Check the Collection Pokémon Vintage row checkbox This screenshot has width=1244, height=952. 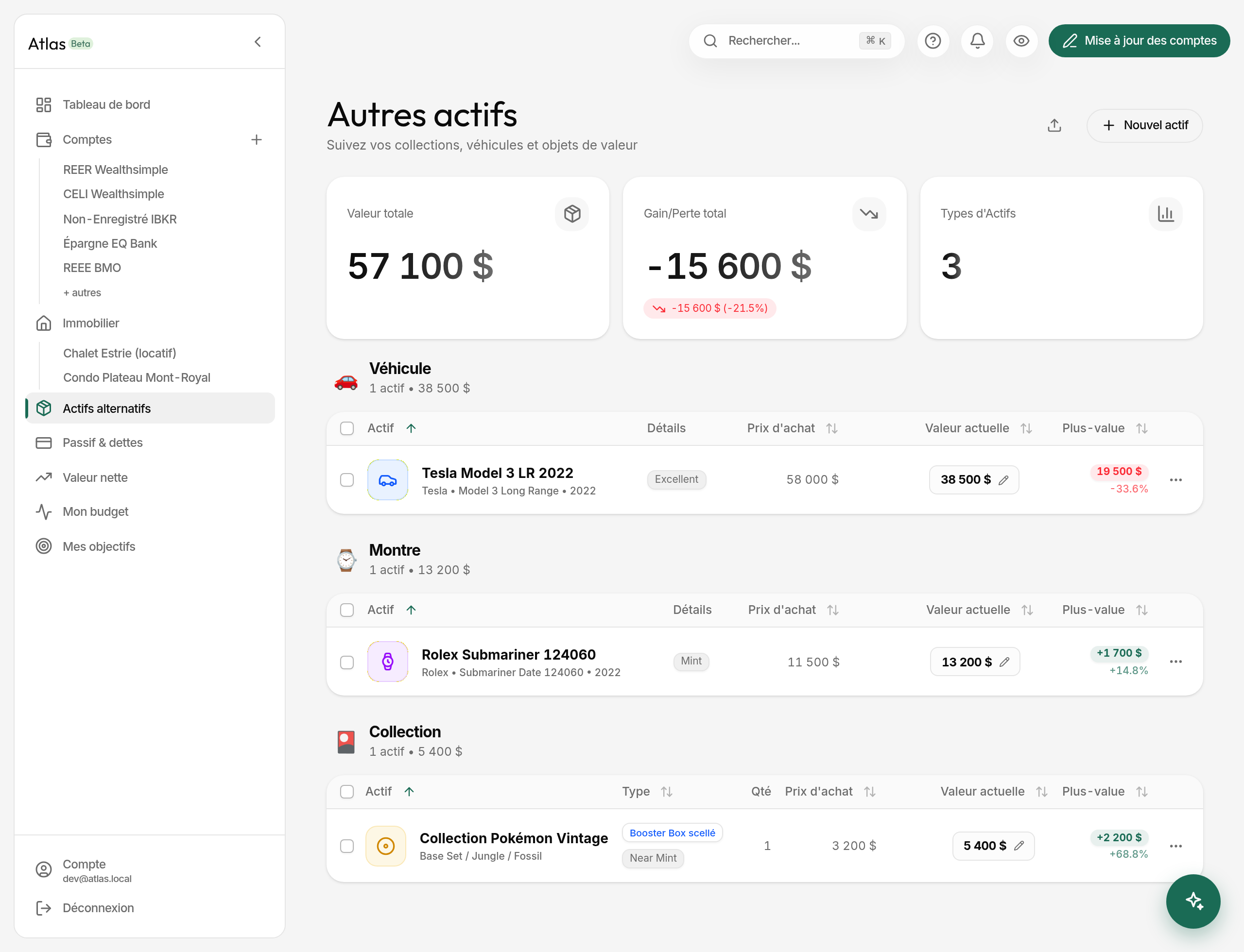click(346, 846)
